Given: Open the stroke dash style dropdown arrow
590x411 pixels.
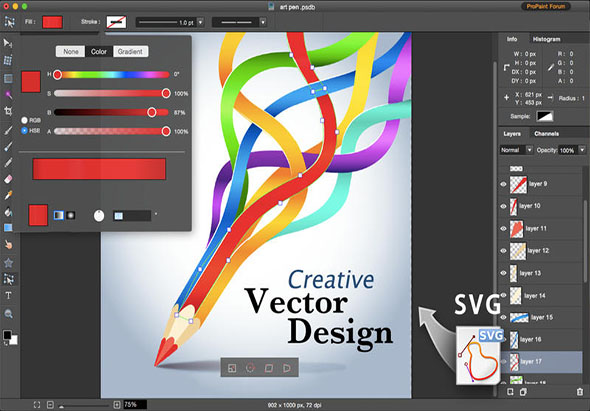Looking at the screenshot, I should 263,22.
